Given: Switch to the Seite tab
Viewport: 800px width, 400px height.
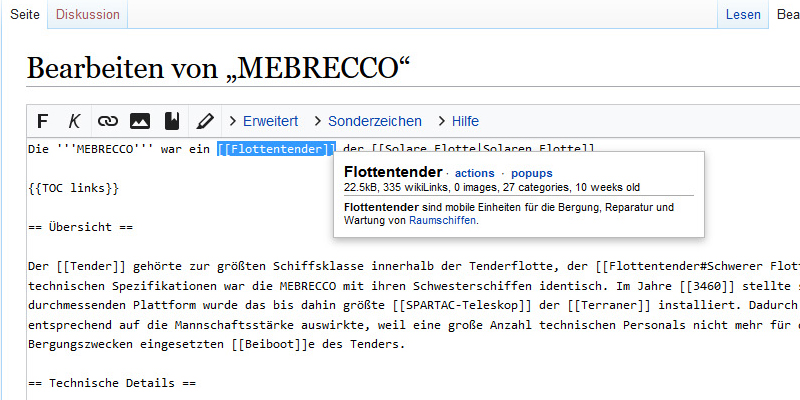Looking at the screenshot, I should tap(24, 15).
